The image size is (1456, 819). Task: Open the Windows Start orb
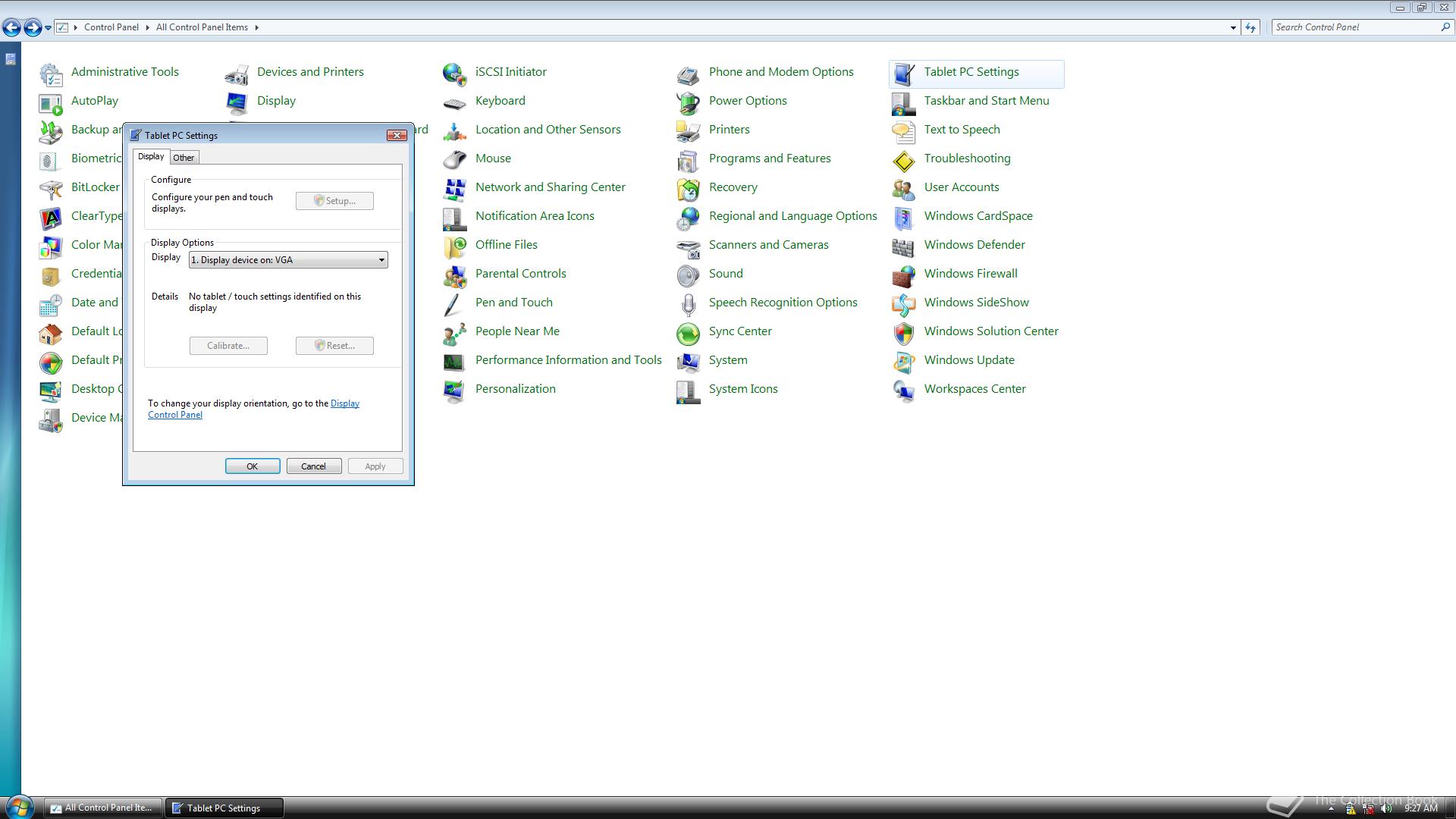click(x=19, y=807)
